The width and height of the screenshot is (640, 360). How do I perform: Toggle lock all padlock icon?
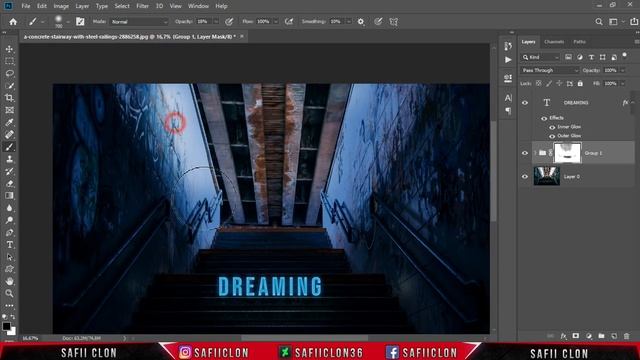click(580, 84)
